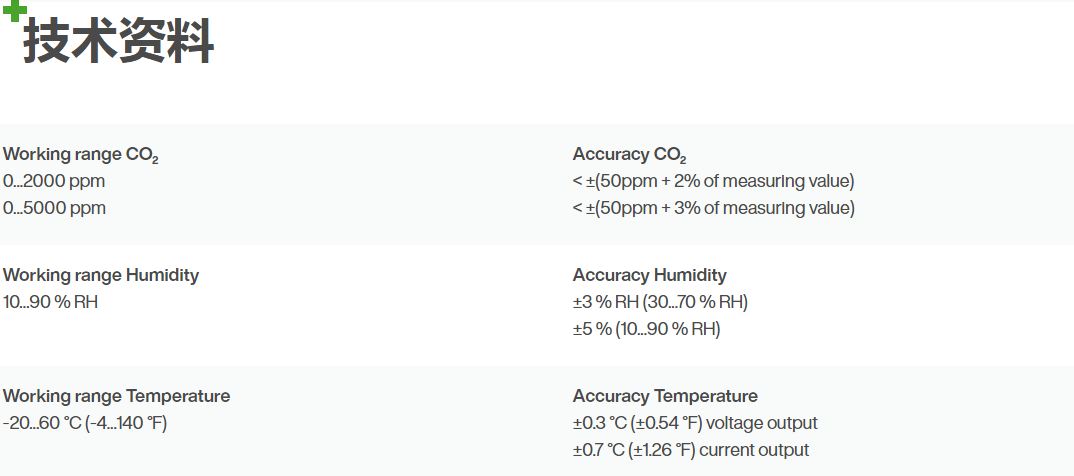
Task: Select the Working range Humidity label
Action: (x=101, y=275)
